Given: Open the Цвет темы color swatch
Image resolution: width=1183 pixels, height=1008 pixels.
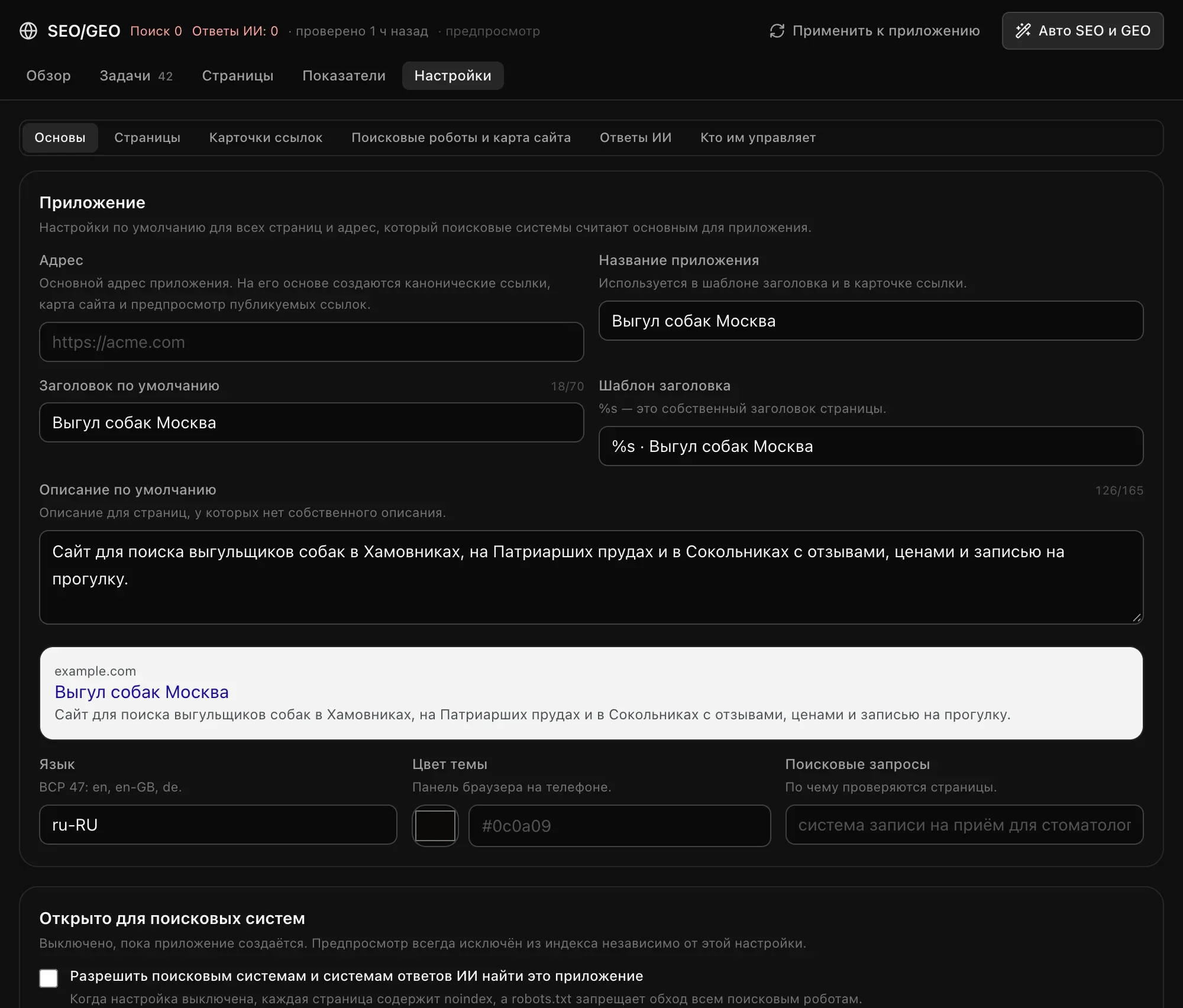Looking at the screenshot, I should coord(435,826).
